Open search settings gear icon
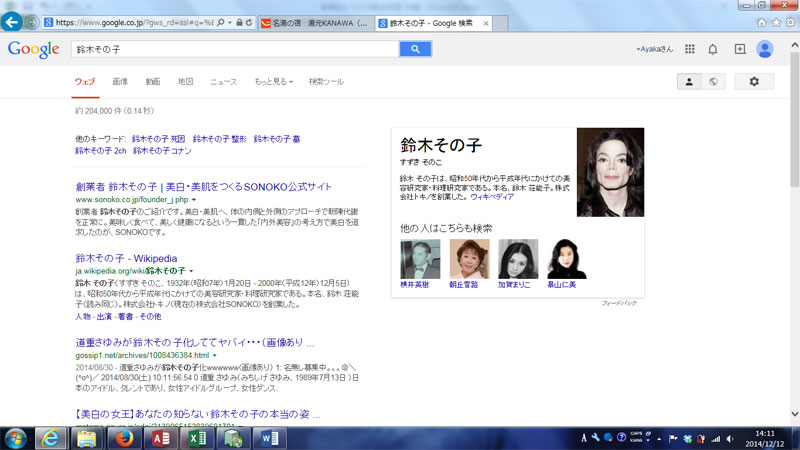 tap(754, 82)
